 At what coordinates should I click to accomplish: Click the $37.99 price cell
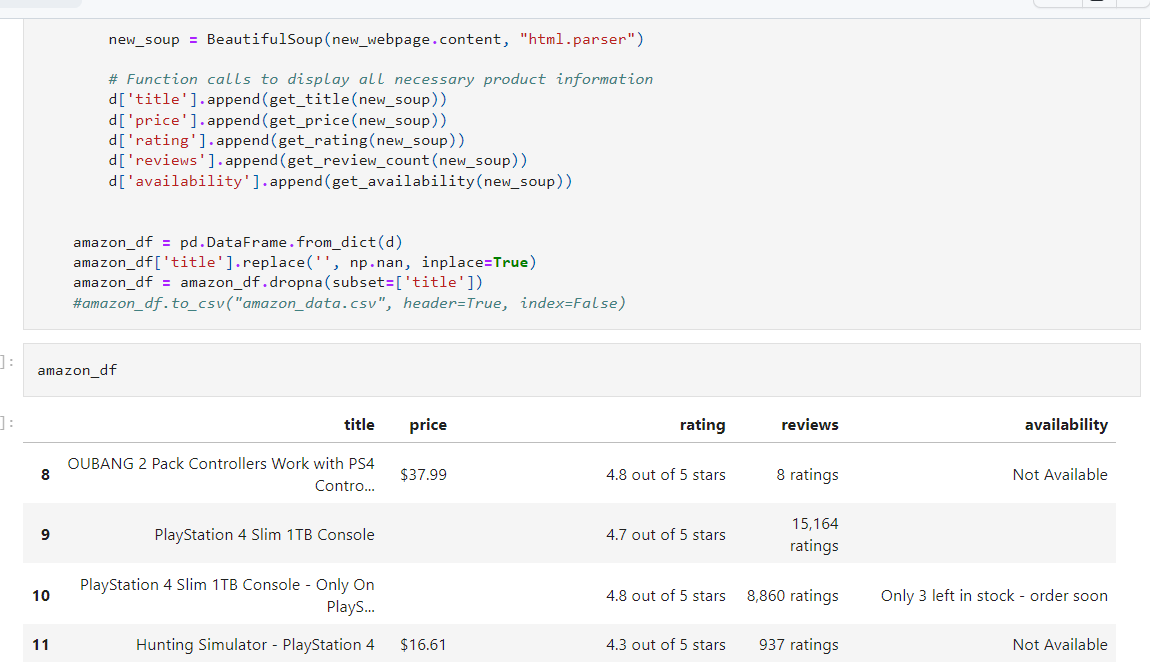pyautogui.click(x=423, y=475)
